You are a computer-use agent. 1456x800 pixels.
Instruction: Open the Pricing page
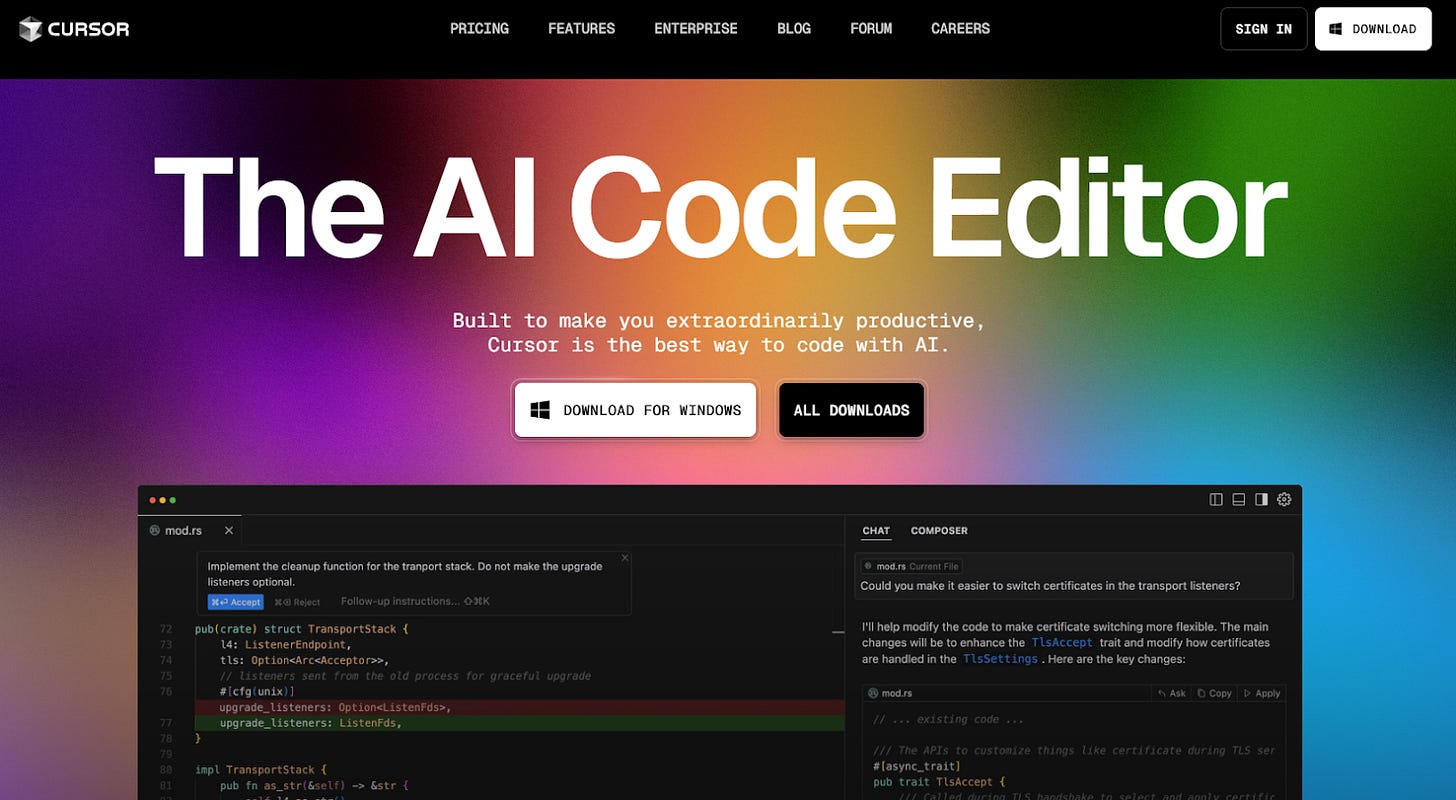point(479,29)
